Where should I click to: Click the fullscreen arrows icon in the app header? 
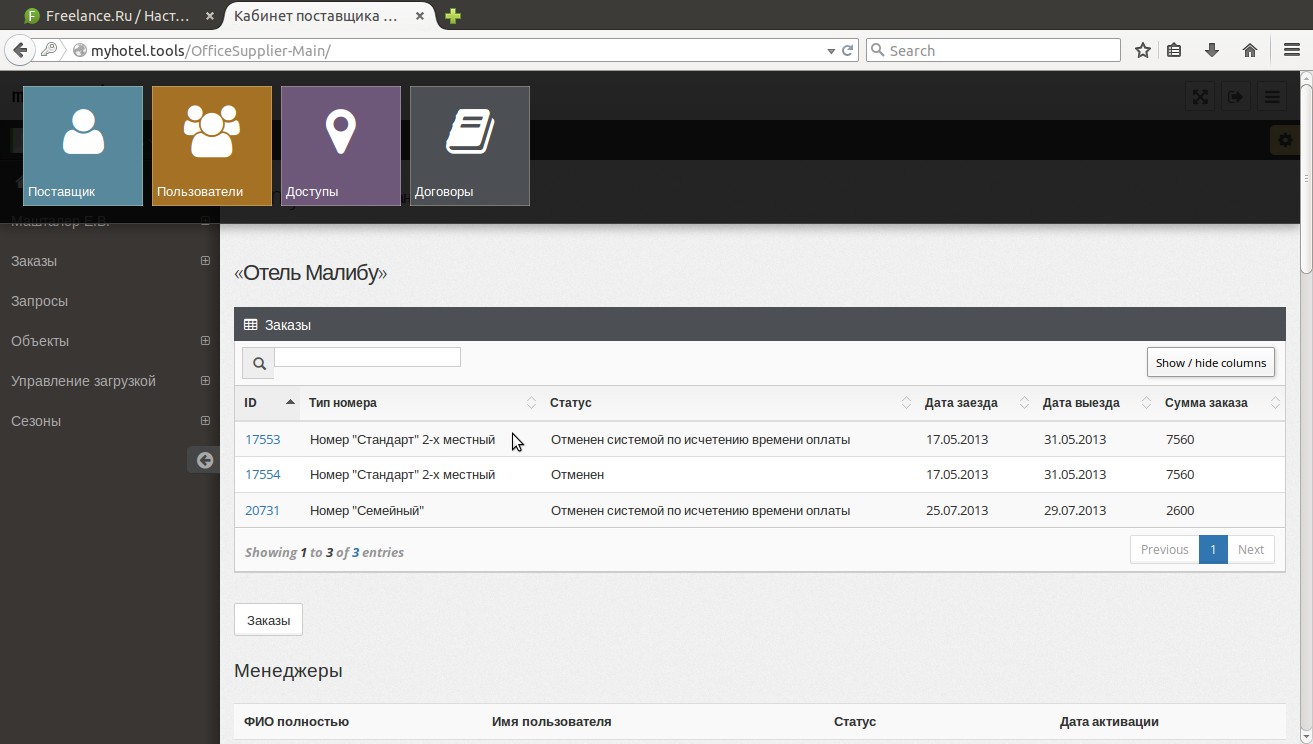click(1200, 97)
